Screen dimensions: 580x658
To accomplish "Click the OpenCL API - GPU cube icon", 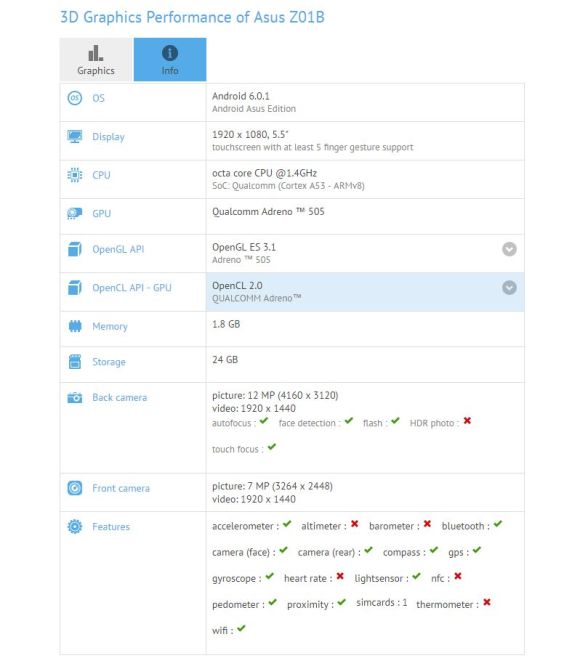I will tap(75, 287).
